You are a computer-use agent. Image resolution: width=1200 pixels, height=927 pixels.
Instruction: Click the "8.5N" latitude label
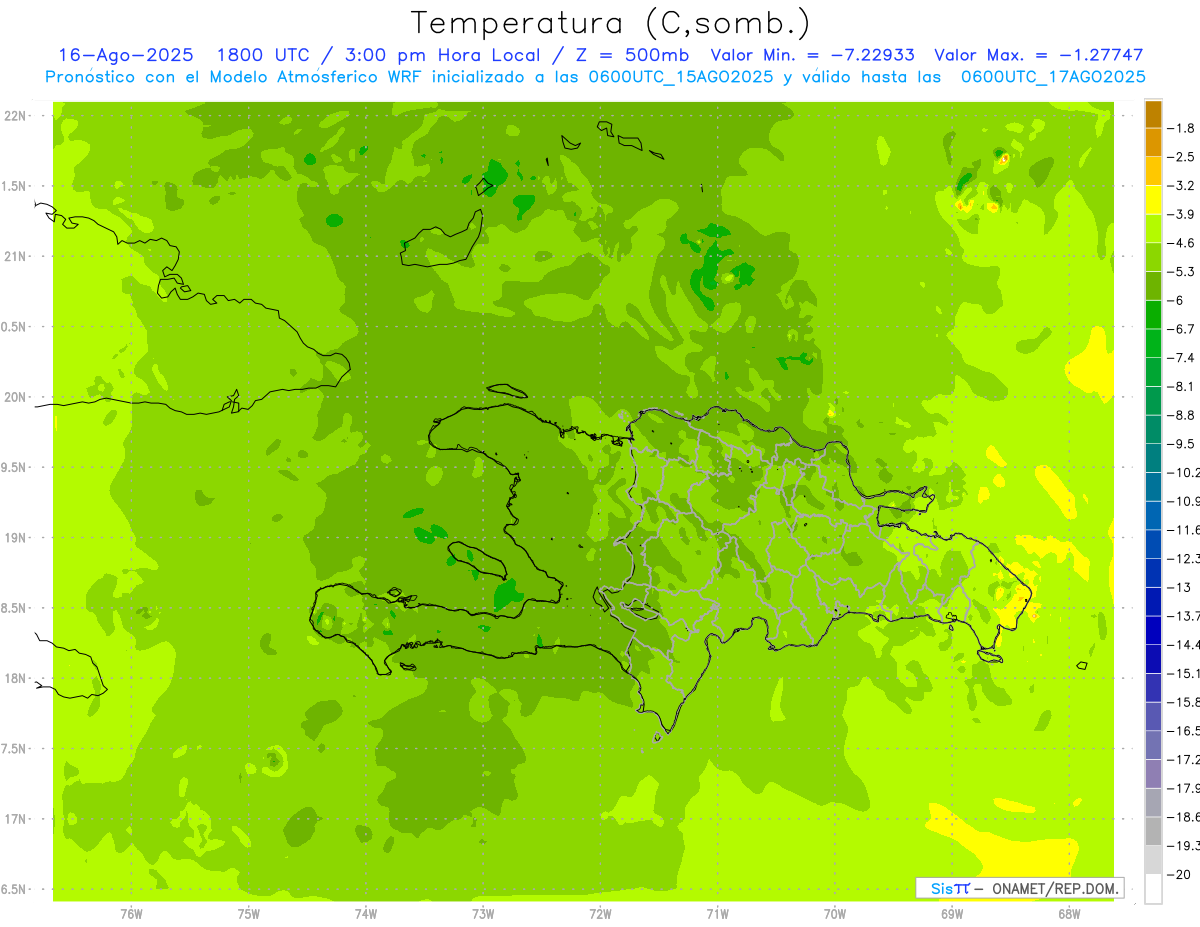pyautogui.click(x=15, y=608)
